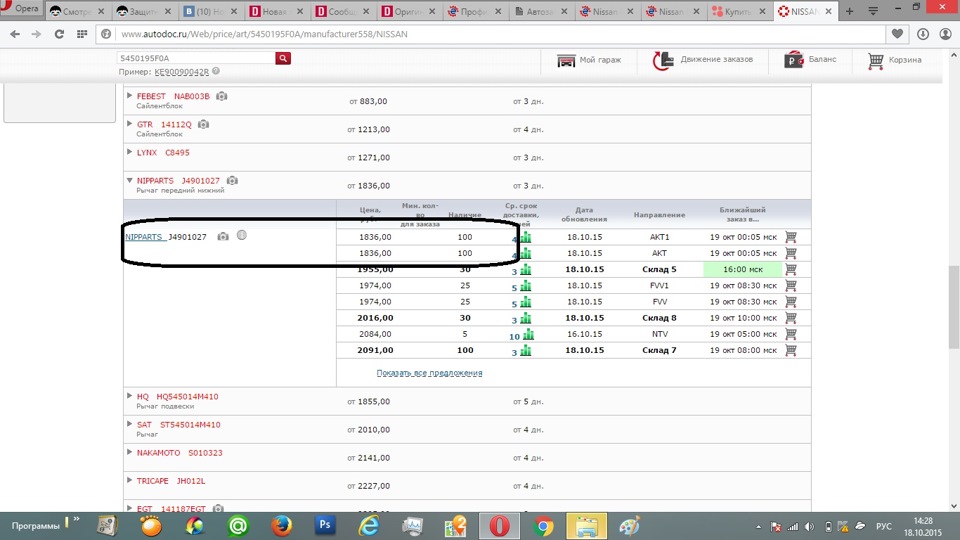Expand the LYNX C8495 offers
The image size is (960, 540).
129,152
